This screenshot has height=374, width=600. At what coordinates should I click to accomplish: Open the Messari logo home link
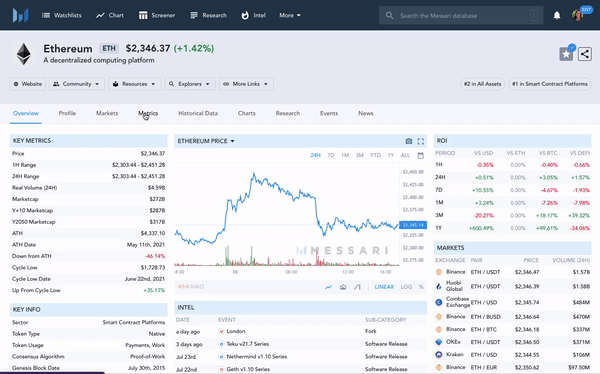coord(20,15)
